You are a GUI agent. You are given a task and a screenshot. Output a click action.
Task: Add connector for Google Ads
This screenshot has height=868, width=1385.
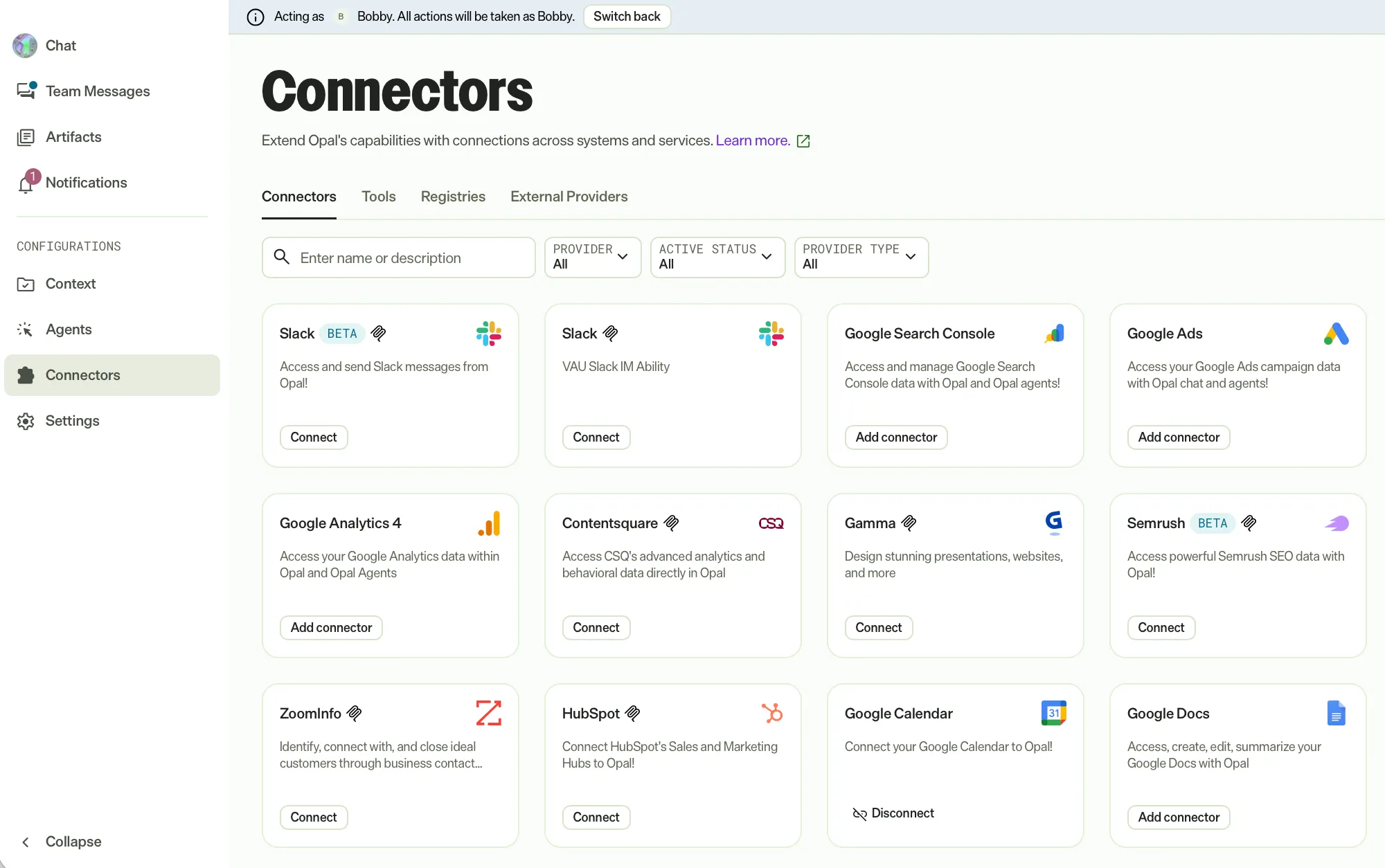point(1179,437)
